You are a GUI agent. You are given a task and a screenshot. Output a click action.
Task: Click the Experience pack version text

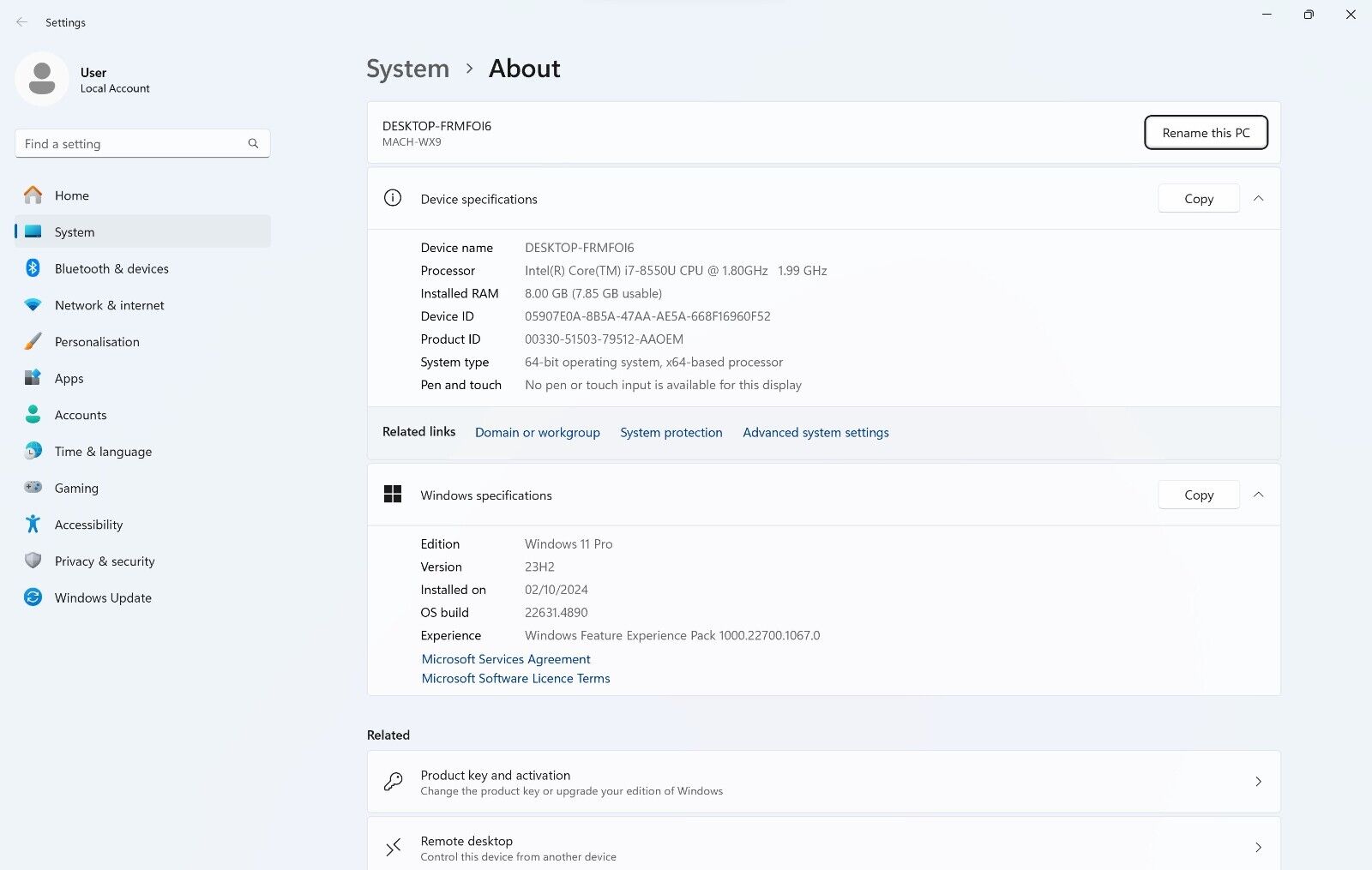672,635
